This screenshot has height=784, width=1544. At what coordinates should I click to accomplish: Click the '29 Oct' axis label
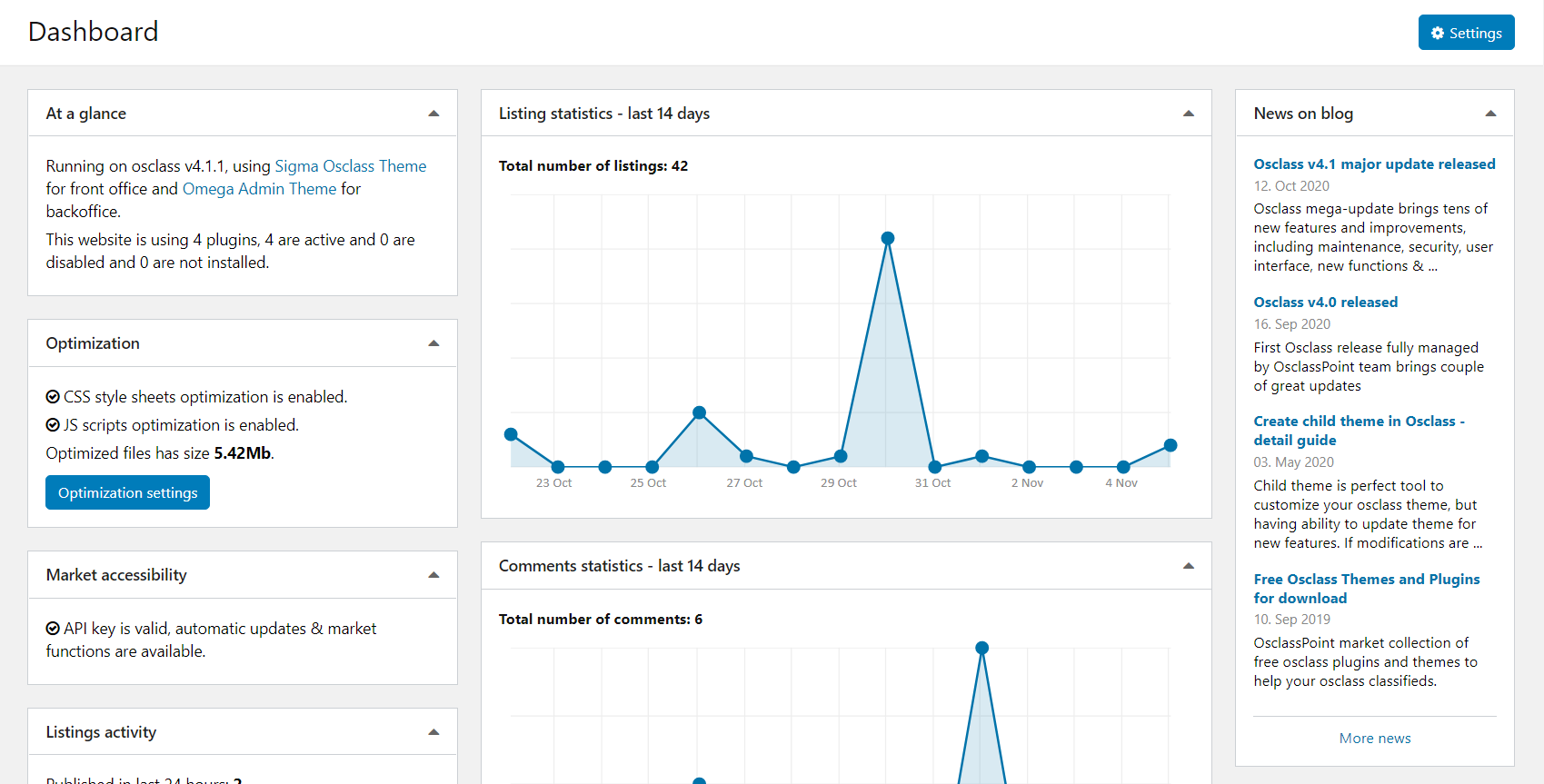(x=838, y=483)
